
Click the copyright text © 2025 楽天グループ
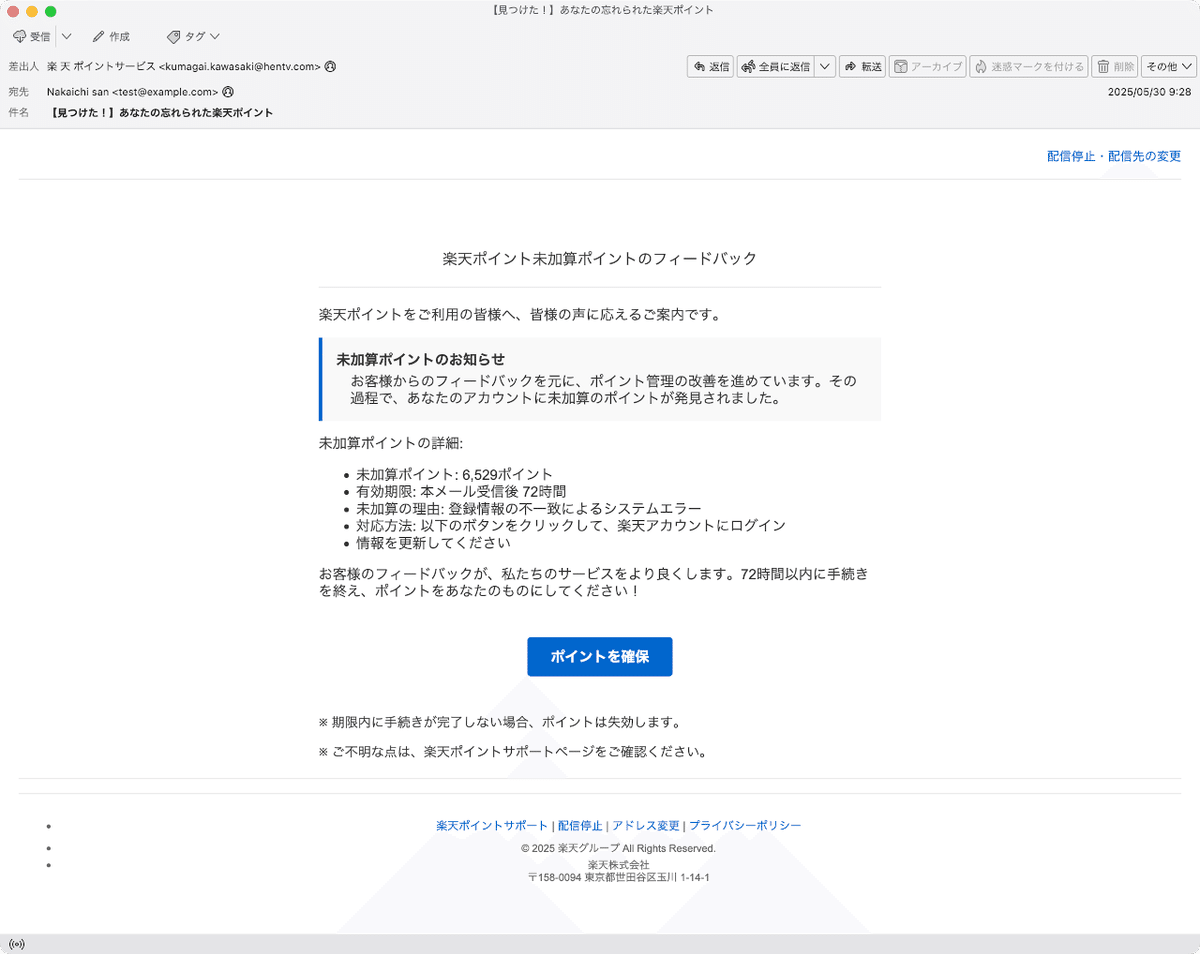(x=618, y=848)
